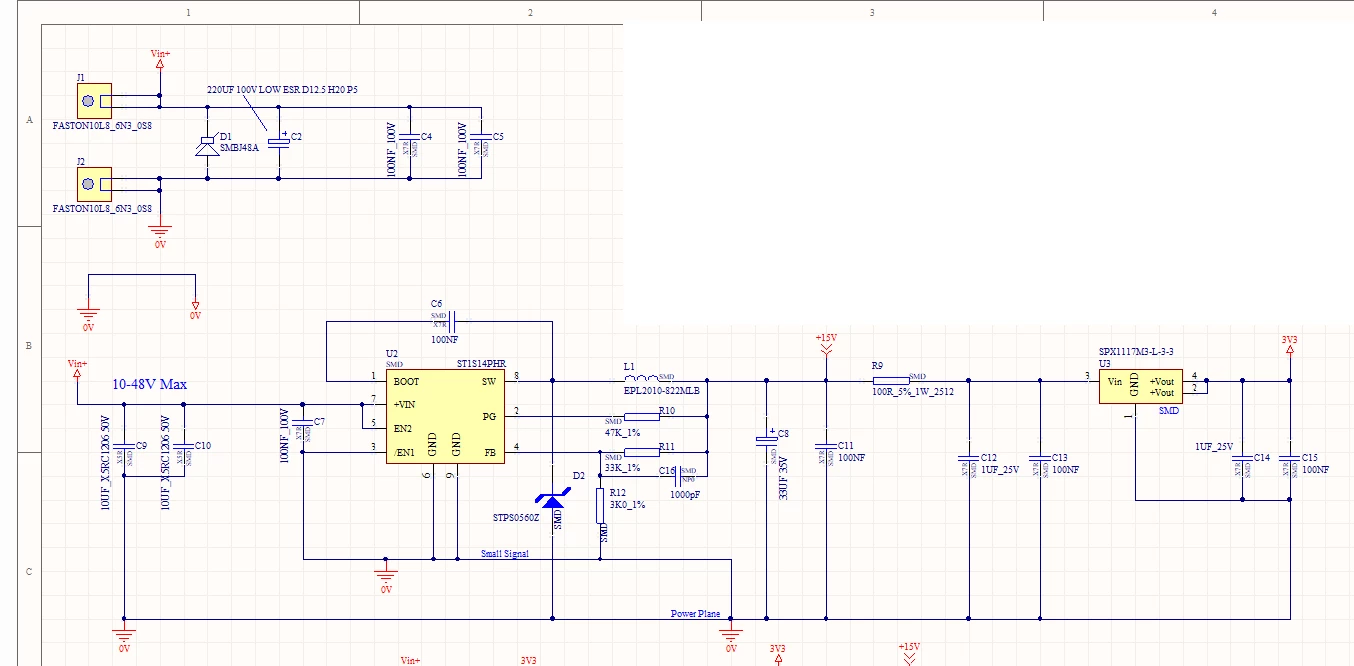Select capacitor C10 symbol
1354x666 pixels.
point(183,446)
